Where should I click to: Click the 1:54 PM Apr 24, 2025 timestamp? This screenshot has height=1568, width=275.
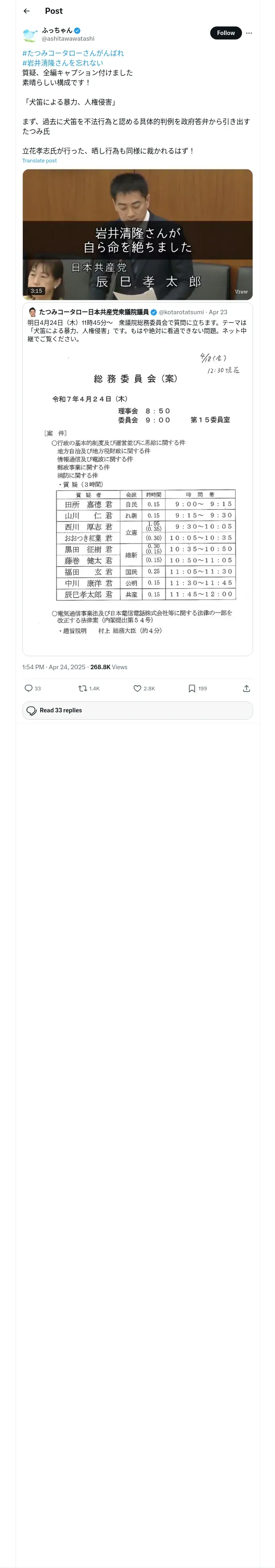coord(54,667)
